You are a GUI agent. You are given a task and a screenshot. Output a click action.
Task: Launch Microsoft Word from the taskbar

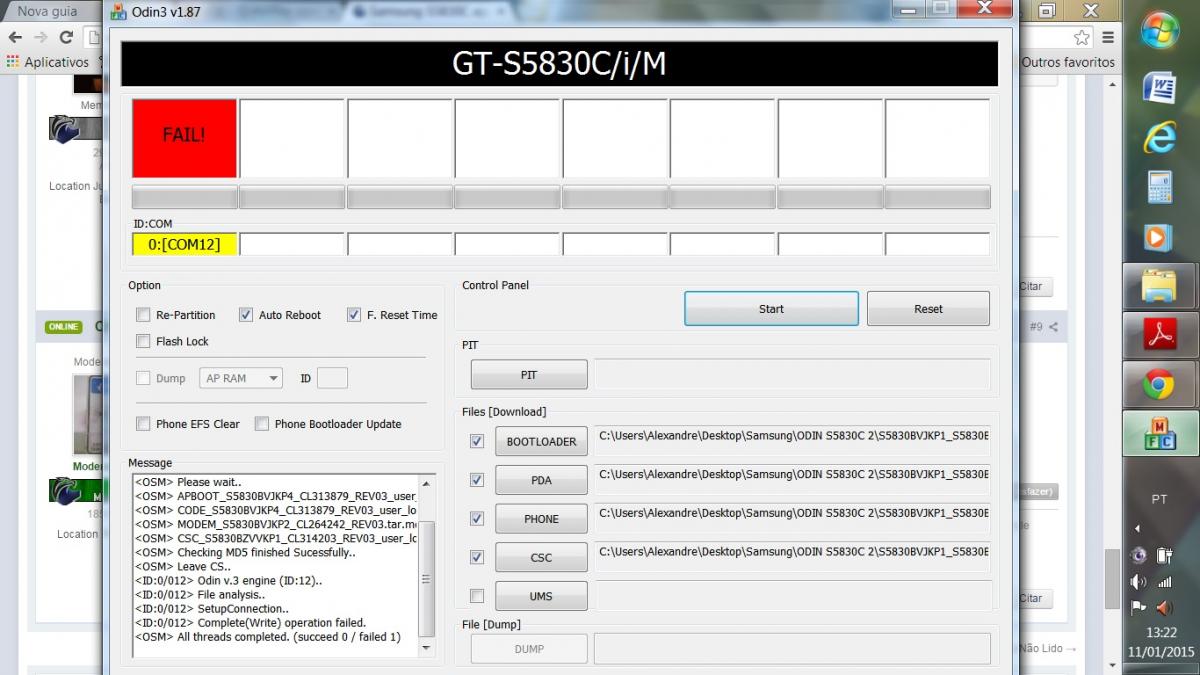[1160, 87]
